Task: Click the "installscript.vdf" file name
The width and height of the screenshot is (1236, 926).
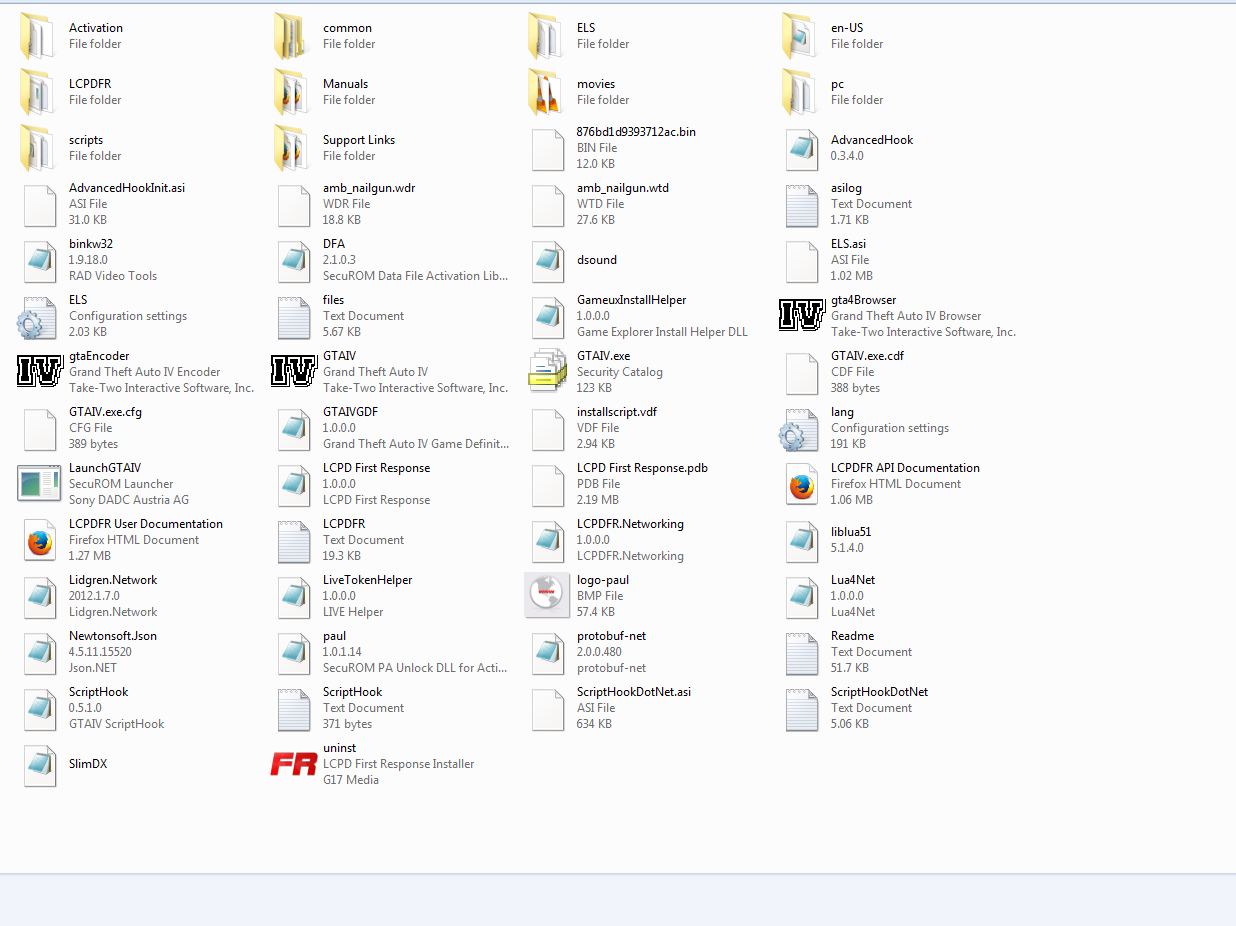Action: pyautogui.click(x=617, y=412)
